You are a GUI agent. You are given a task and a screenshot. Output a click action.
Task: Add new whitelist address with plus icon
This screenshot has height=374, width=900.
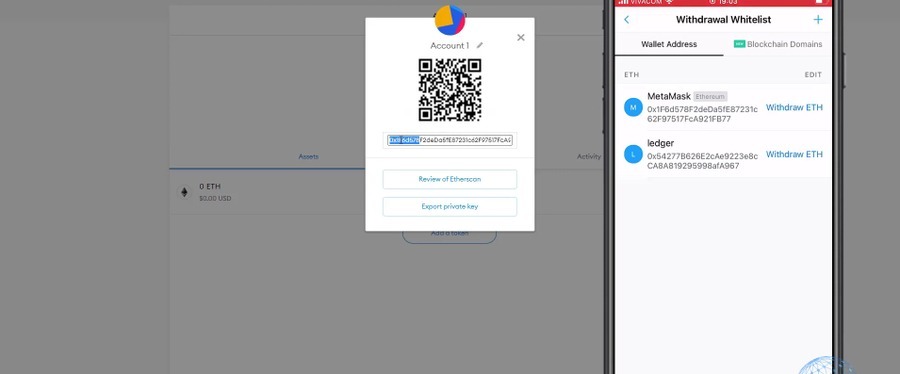tap(818, 20)
